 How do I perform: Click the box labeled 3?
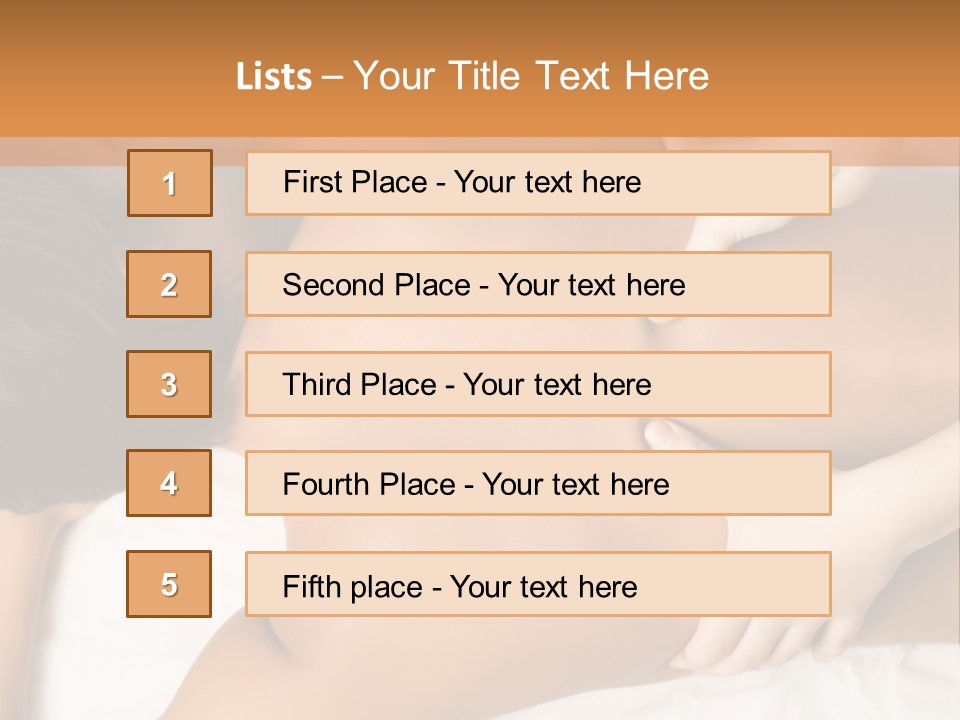tap(169, 384)
